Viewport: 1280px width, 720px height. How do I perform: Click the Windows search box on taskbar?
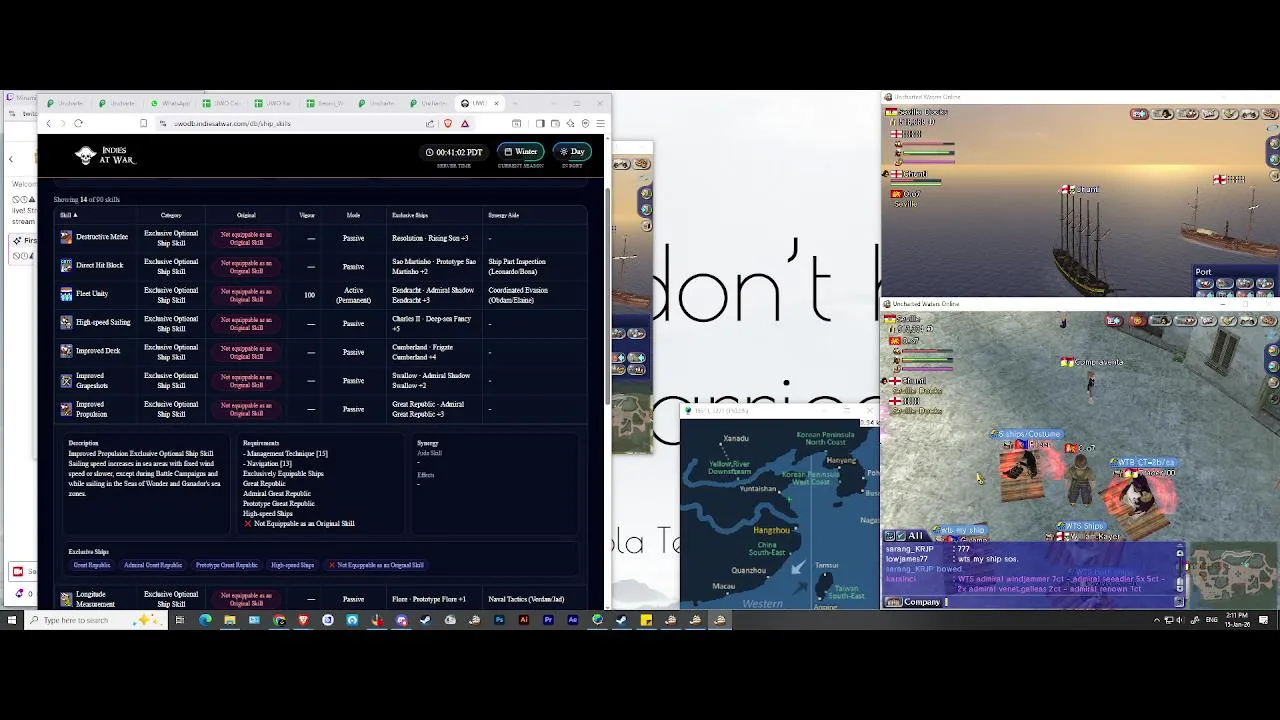pos(96,620)
